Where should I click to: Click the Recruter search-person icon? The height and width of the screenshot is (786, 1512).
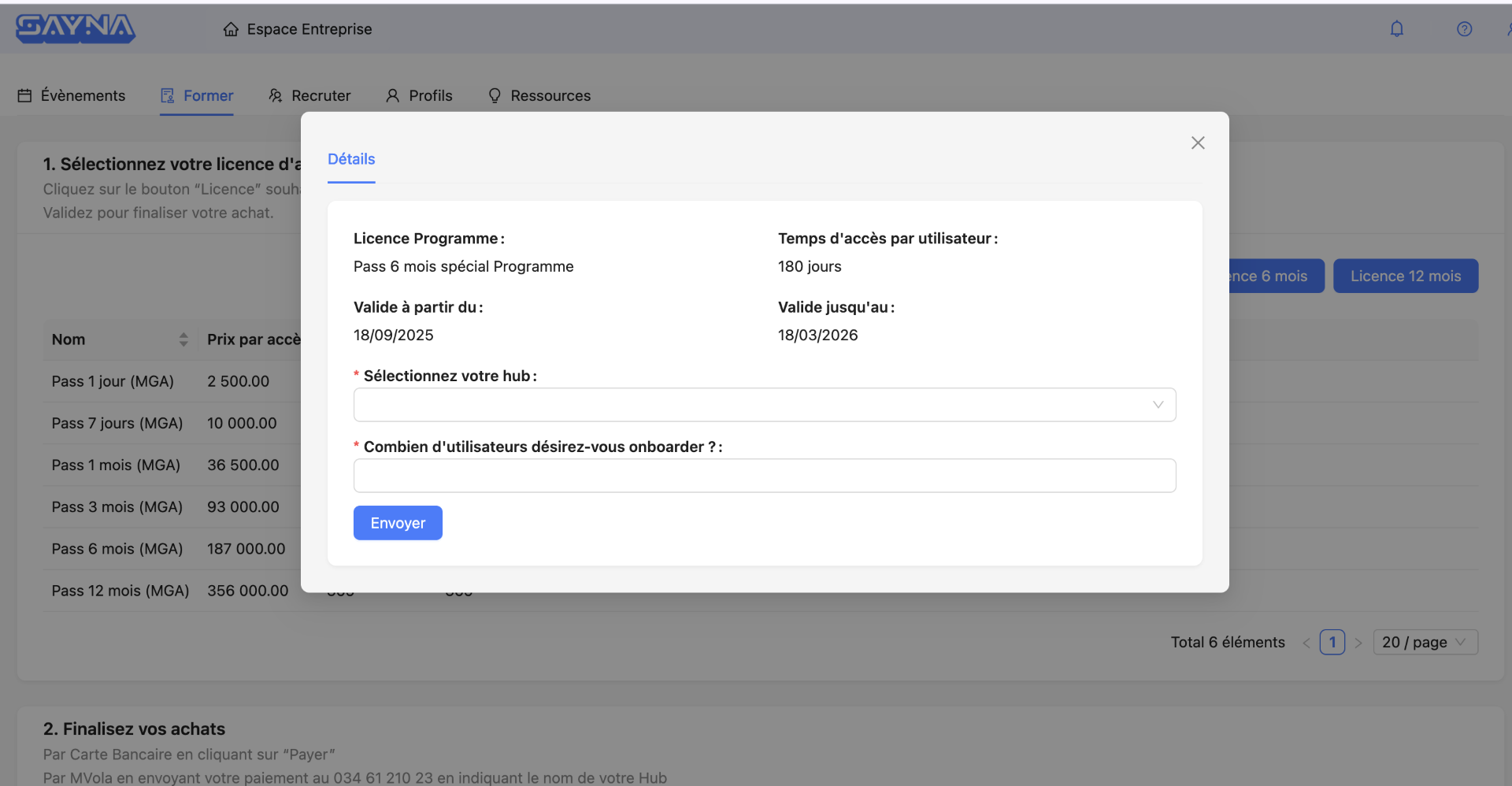tap(276, 95)
